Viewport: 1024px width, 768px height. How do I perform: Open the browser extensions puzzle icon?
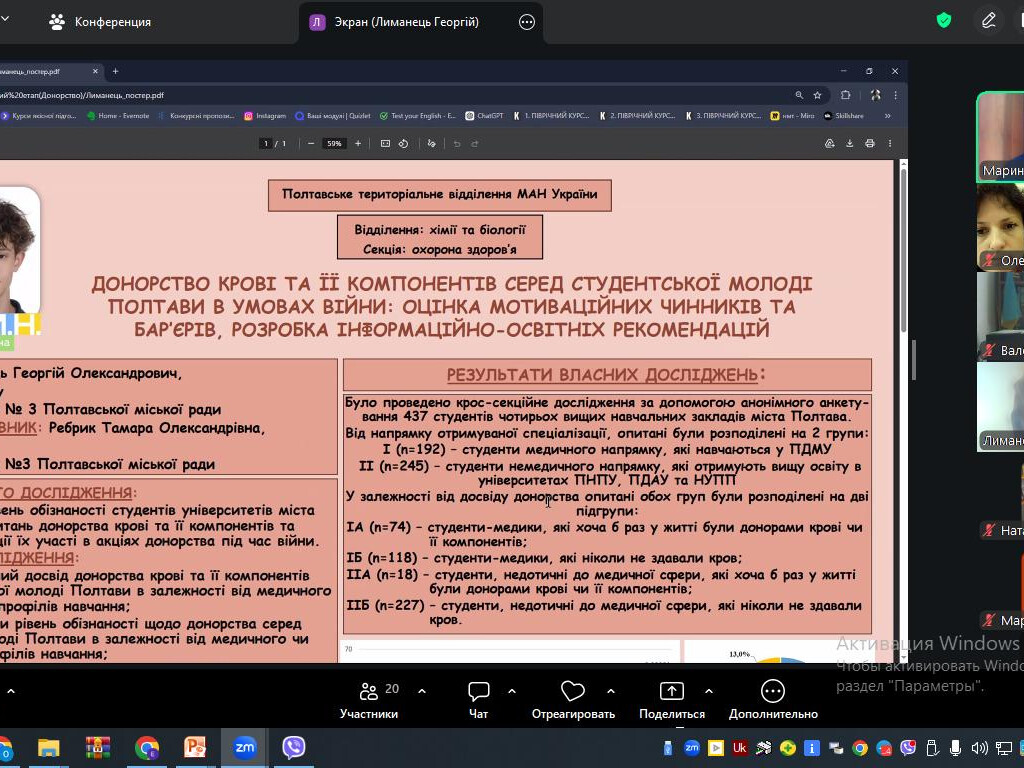(x=846, y=95)
